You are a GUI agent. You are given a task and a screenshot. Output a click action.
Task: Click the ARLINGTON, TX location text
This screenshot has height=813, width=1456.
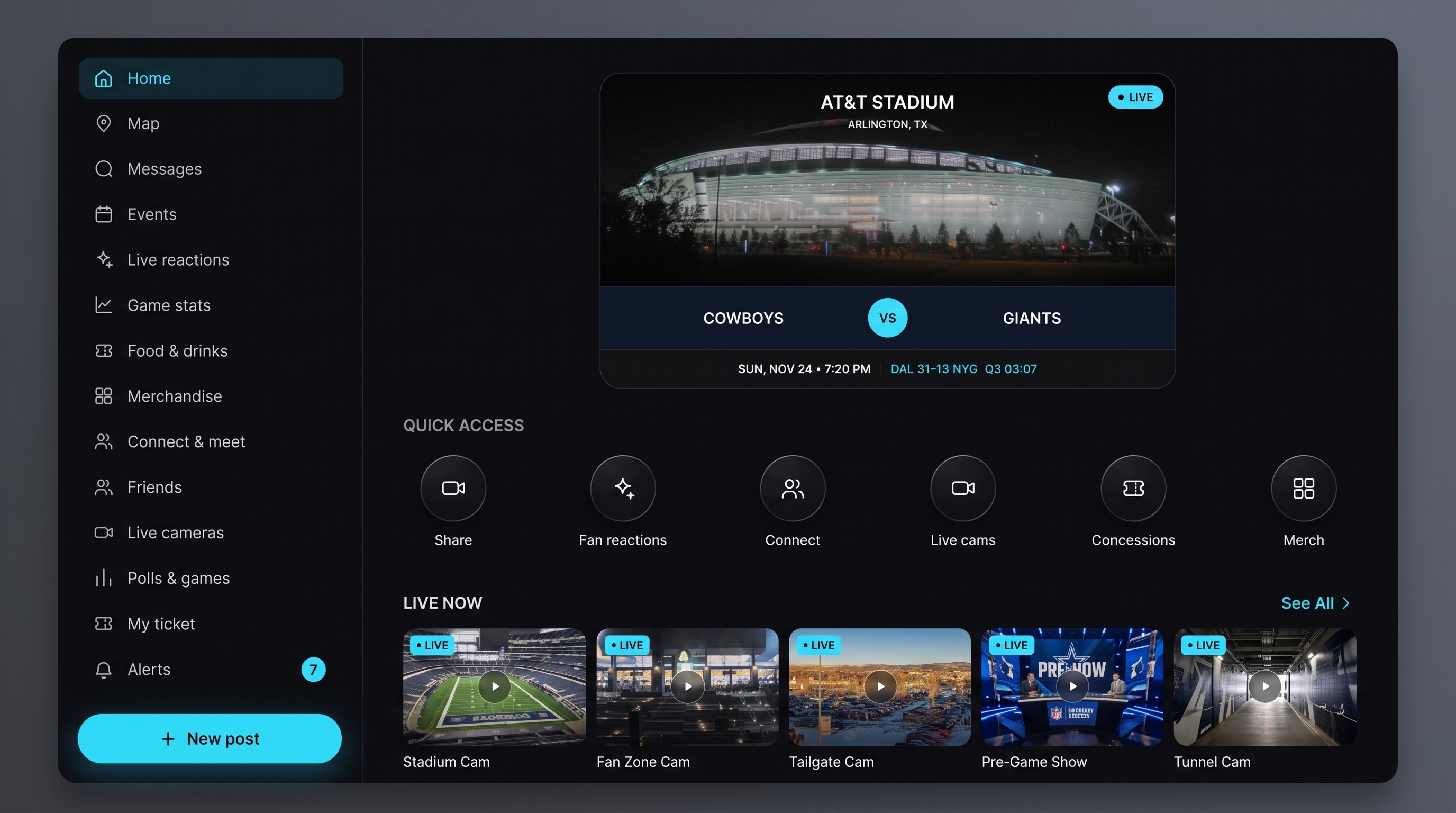point(887,124)
